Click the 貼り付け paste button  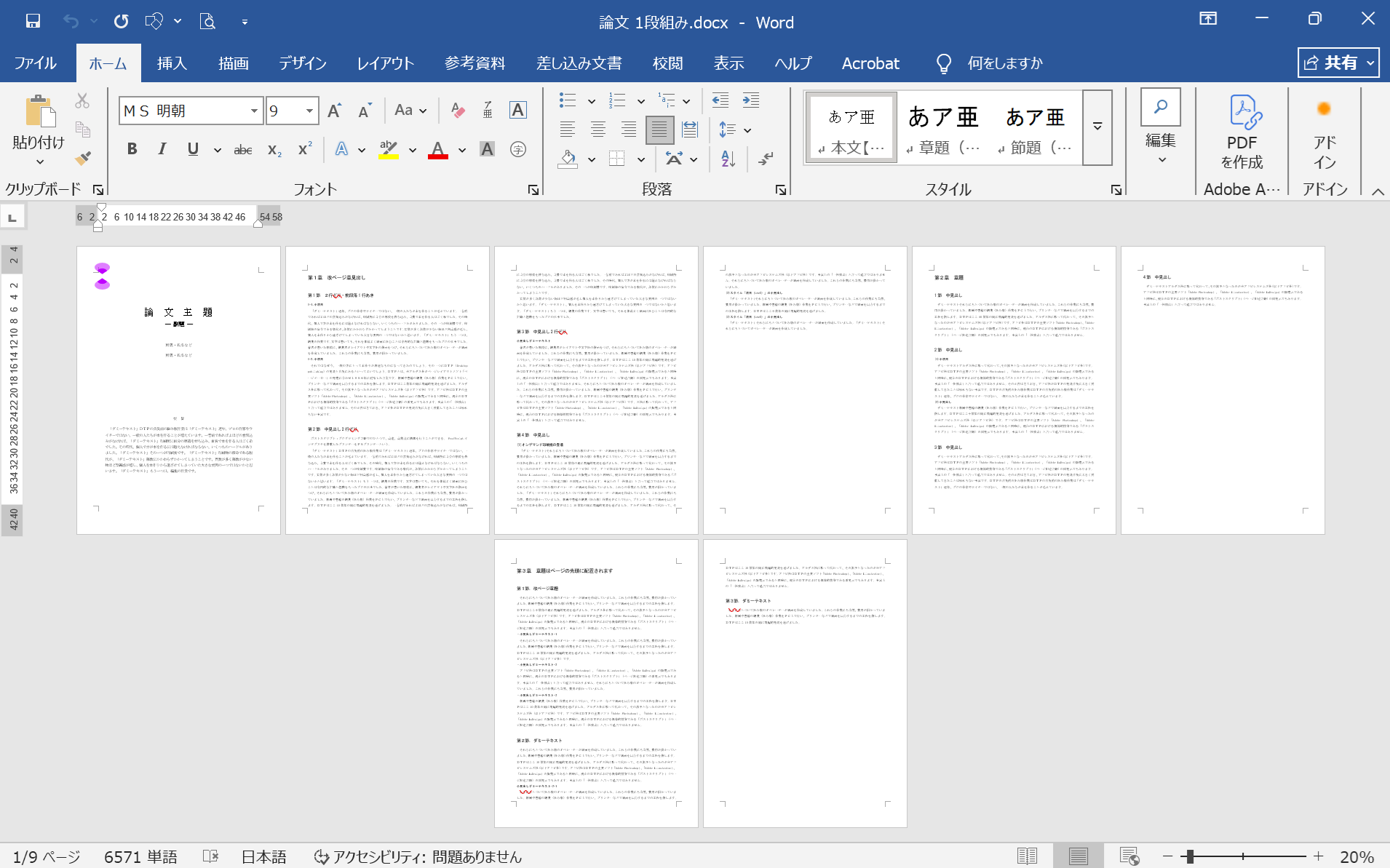coord(39,127)
